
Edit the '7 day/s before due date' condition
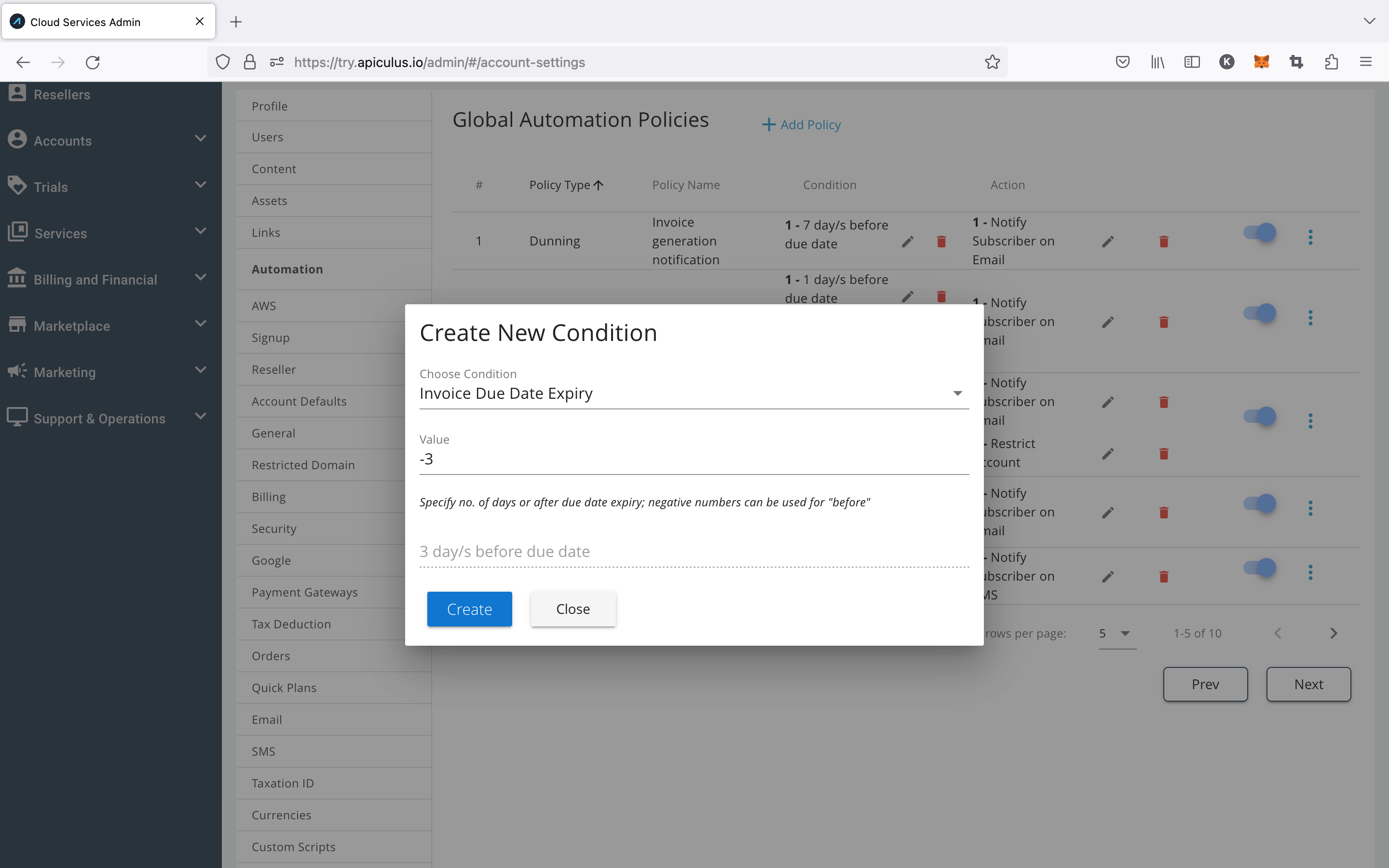(x=908, y=242)
